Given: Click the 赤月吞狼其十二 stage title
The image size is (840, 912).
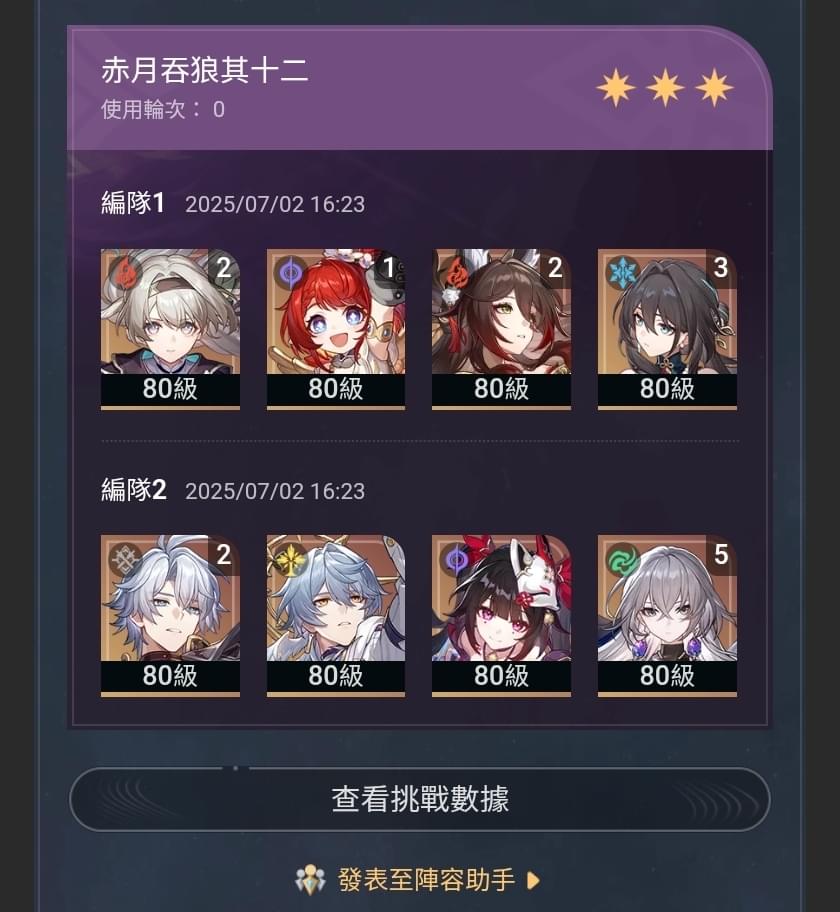Looking at the screenshot, I should (x=204, y=70).
